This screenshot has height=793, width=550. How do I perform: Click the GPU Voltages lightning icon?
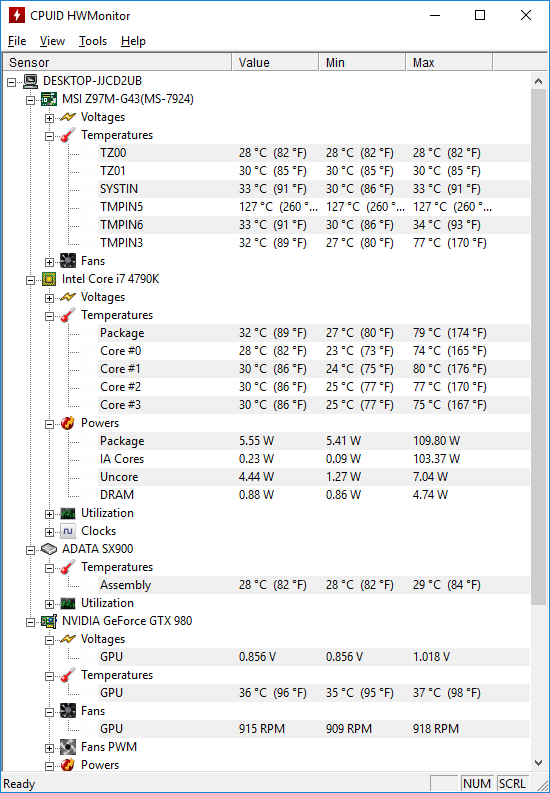tap(68, 639)
